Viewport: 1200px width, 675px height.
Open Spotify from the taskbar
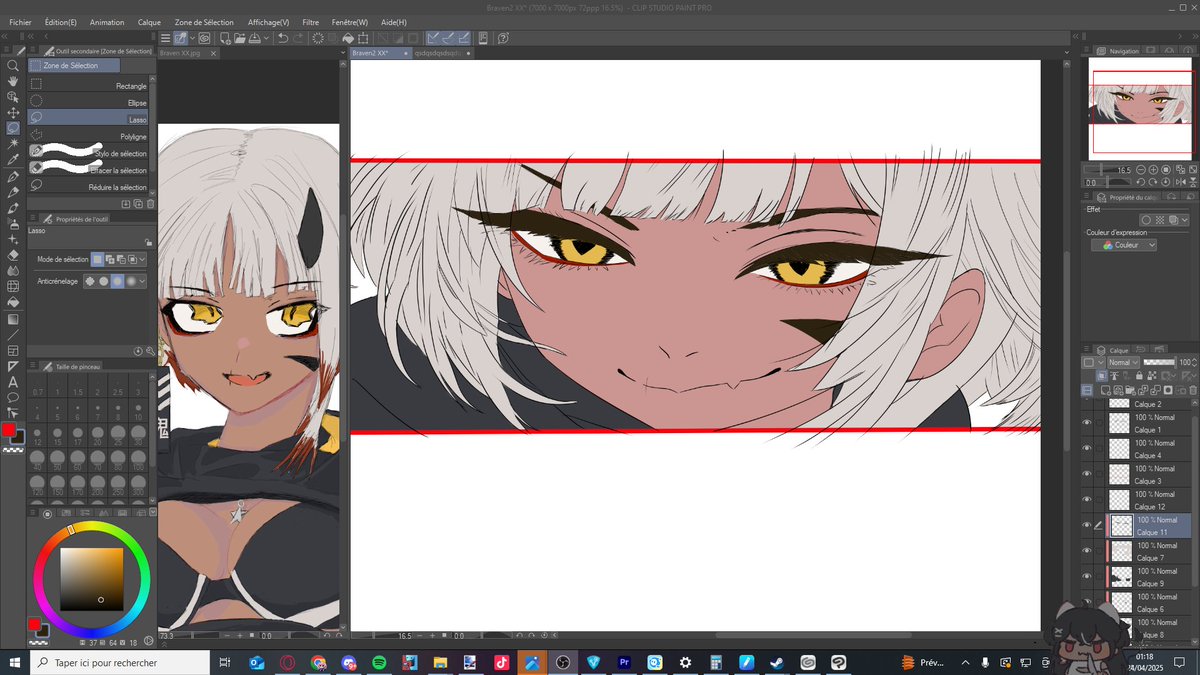pyautogui.click(x=379, y=662)
